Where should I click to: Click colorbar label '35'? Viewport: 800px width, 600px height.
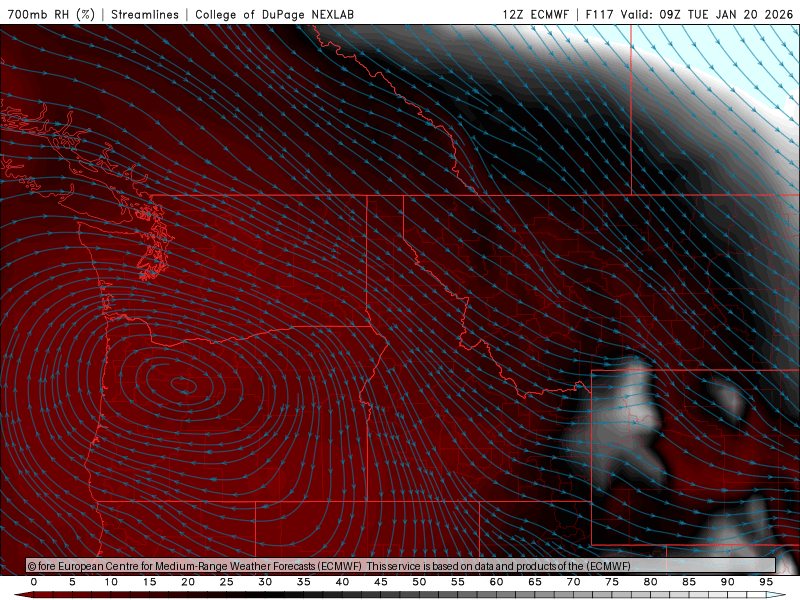pos(304,582)
